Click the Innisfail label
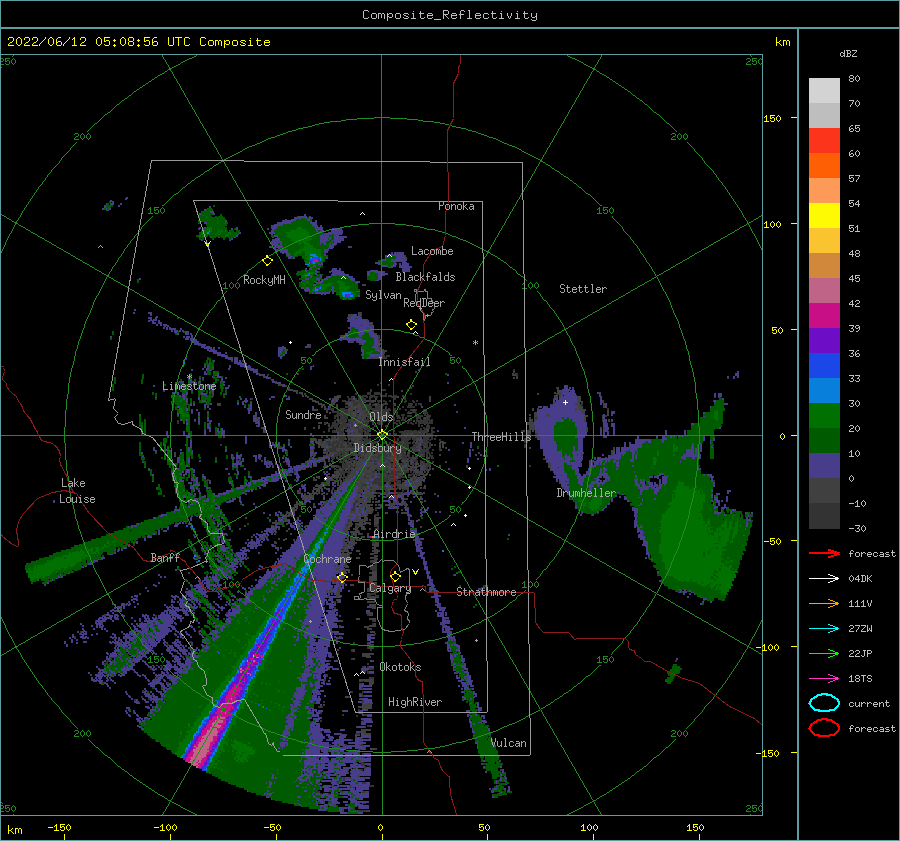This screenshot has height=841, width=900. 404,362
